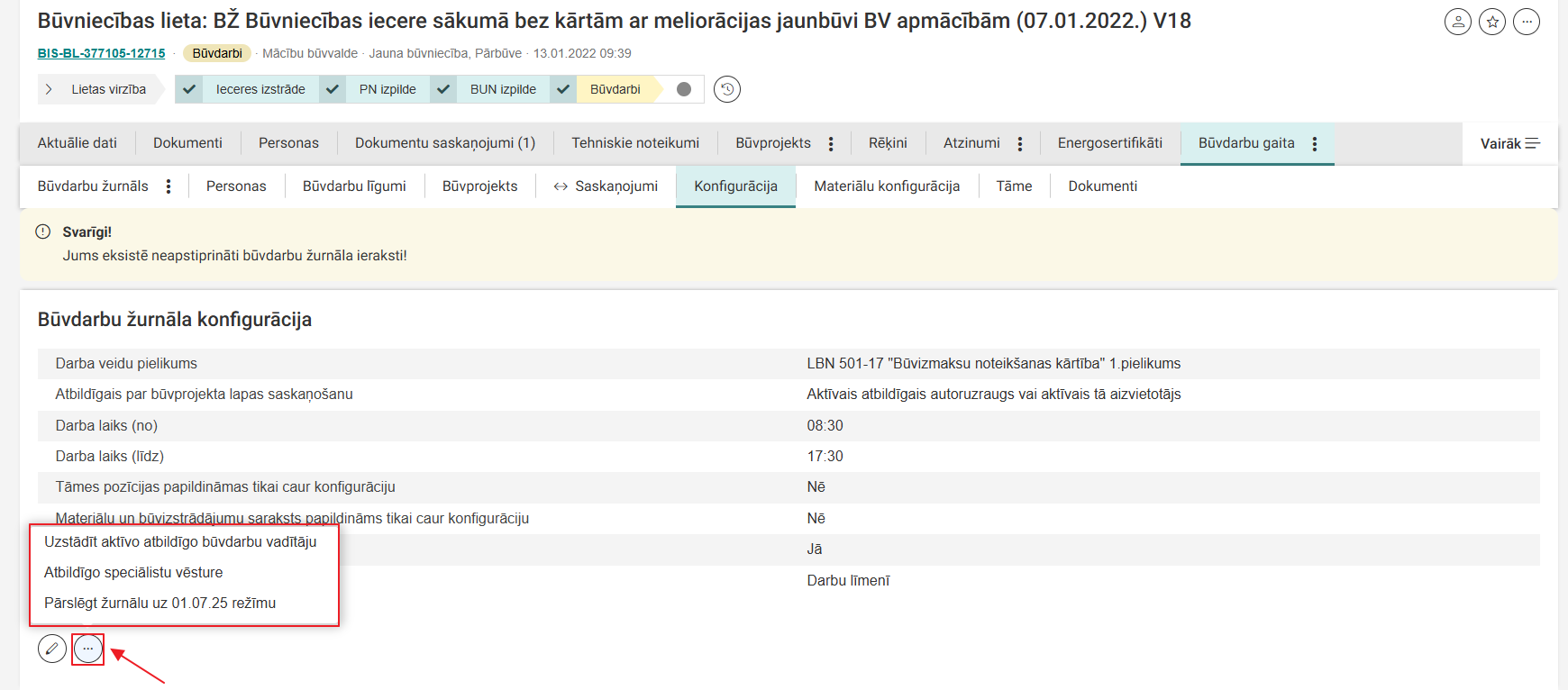
Task: Click Būvdarbu žurnāla konfigurācija heading
Action: point(175,320)
